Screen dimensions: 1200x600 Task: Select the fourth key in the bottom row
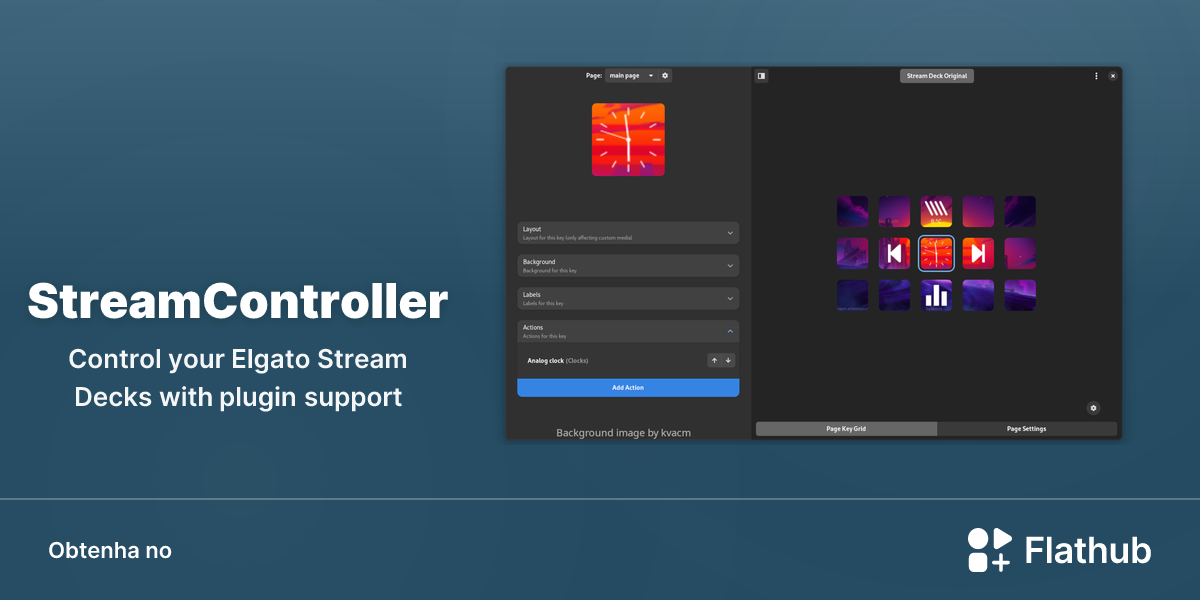click(x=978, y=295)
